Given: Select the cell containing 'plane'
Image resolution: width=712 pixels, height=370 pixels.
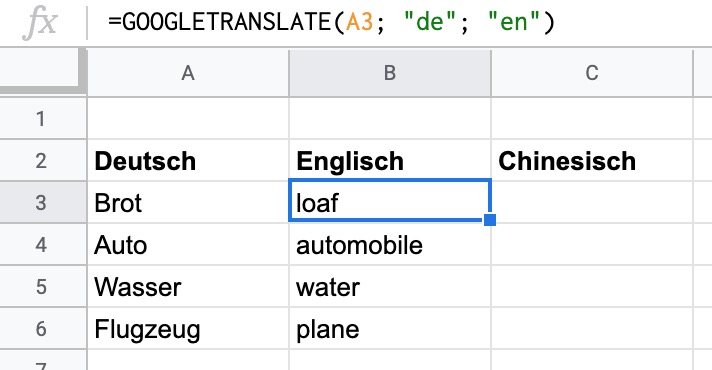Looking at the screenshot, I should [390, 328].
